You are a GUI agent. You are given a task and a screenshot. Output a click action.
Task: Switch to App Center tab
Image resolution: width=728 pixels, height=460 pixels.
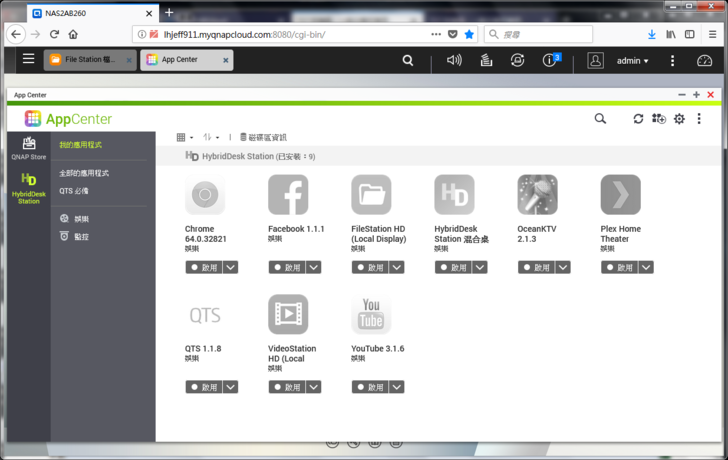[x=187, y=60]
